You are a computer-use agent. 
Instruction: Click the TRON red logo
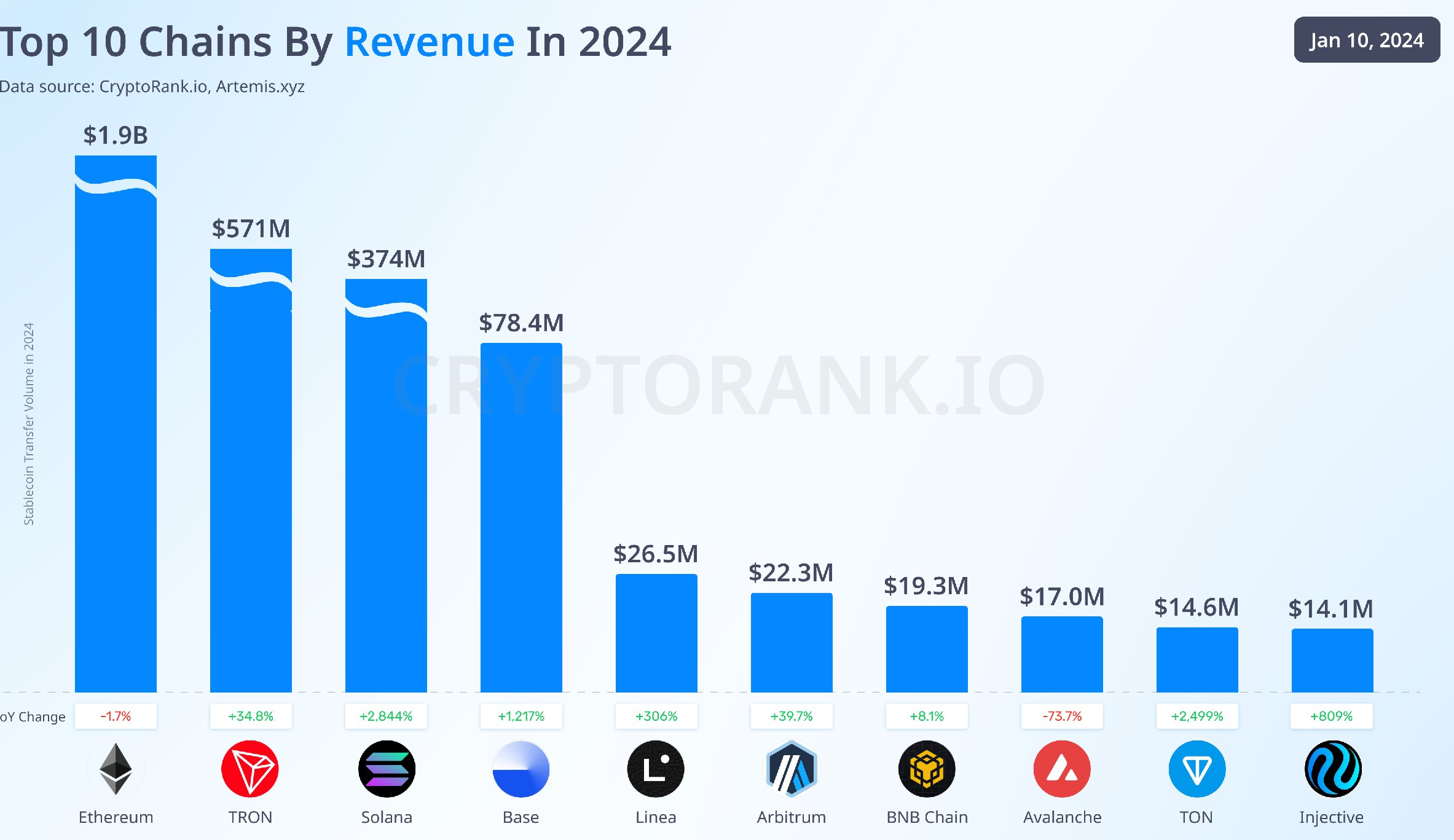[250, 769]
